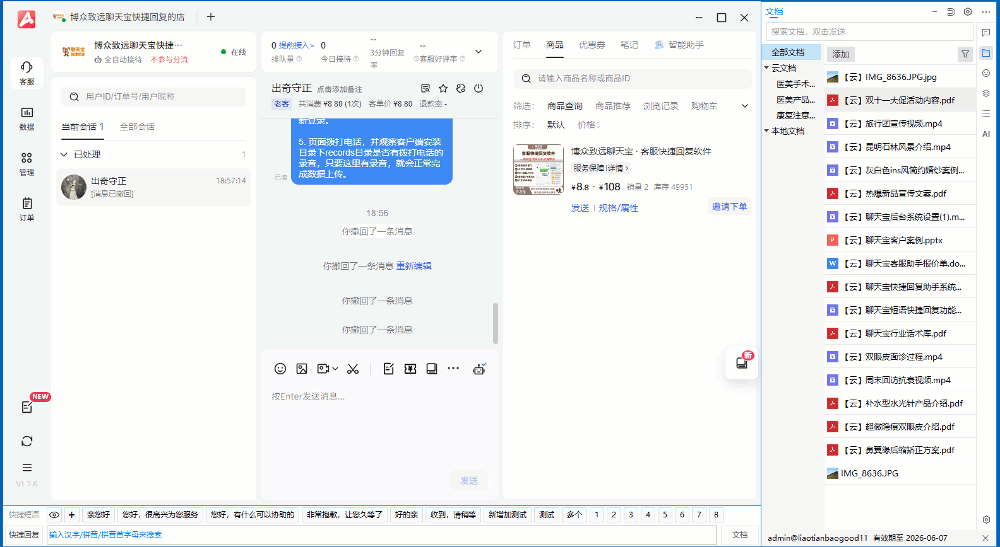Click the send image icon
The height and width of the screenshot is (547, 1000).
pyautogui.click(x=302, y=368)
